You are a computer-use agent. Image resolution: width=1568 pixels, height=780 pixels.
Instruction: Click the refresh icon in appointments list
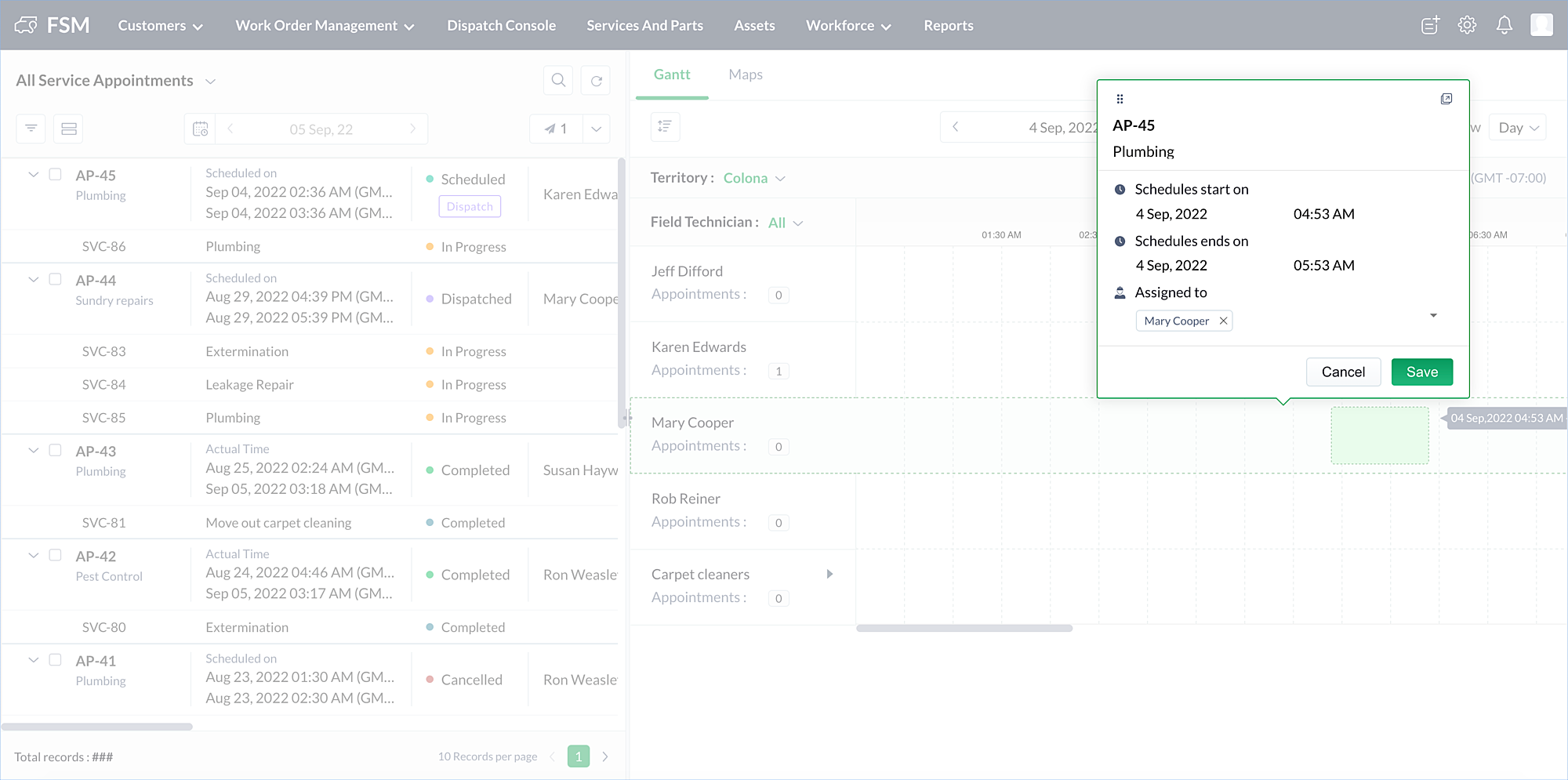point(596,80)
